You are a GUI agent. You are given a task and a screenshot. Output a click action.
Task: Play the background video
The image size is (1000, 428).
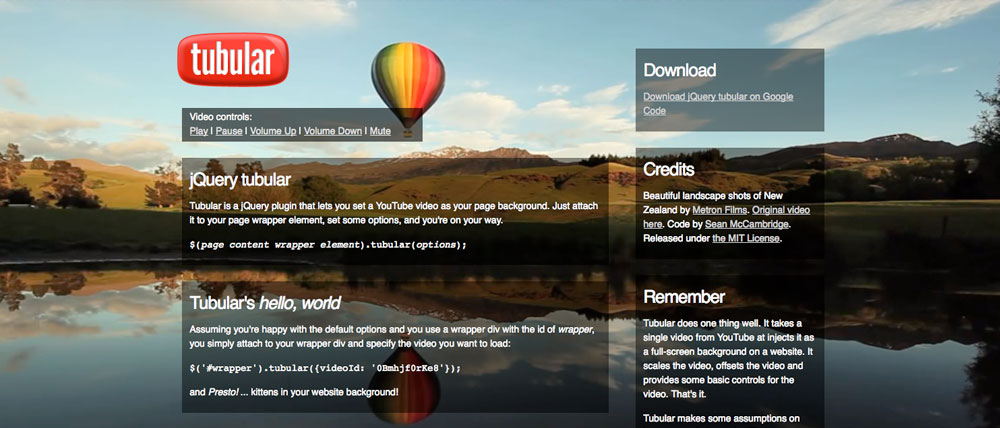click(x=198, y=131)
